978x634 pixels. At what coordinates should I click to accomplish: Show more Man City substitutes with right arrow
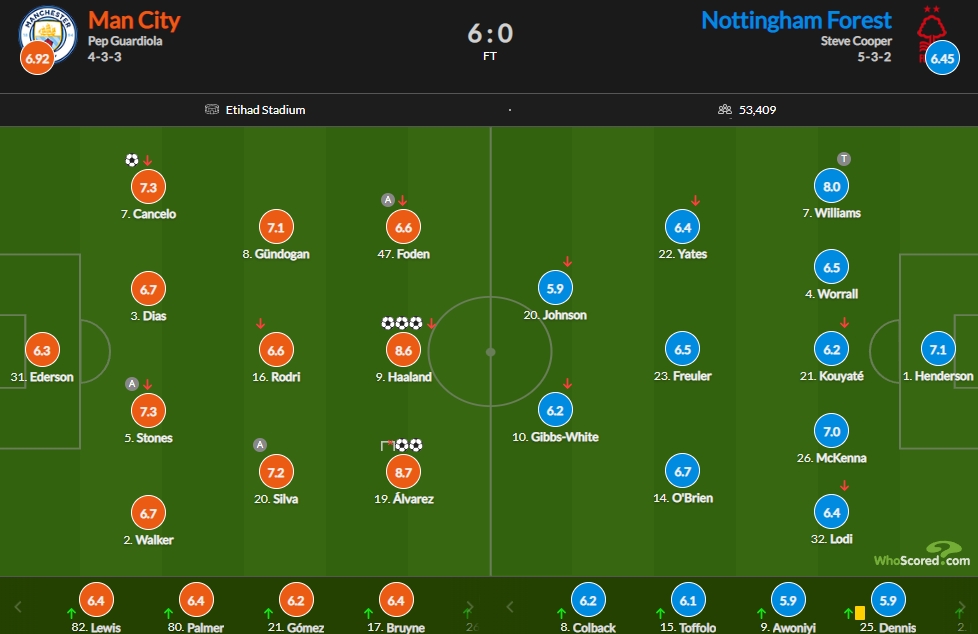coord(470,607)
